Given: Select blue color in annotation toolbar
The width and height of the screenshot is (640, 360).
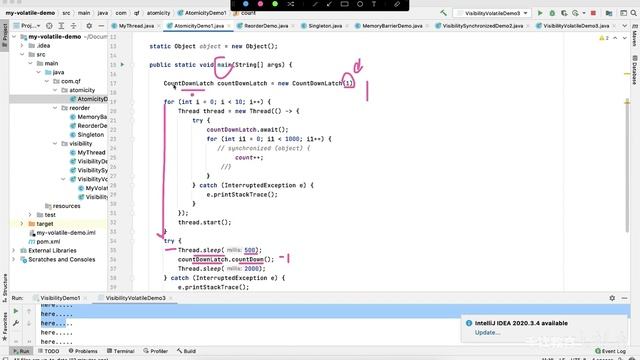Looking at the screenshot, I should pyautogui.click(x=246, y=4).
